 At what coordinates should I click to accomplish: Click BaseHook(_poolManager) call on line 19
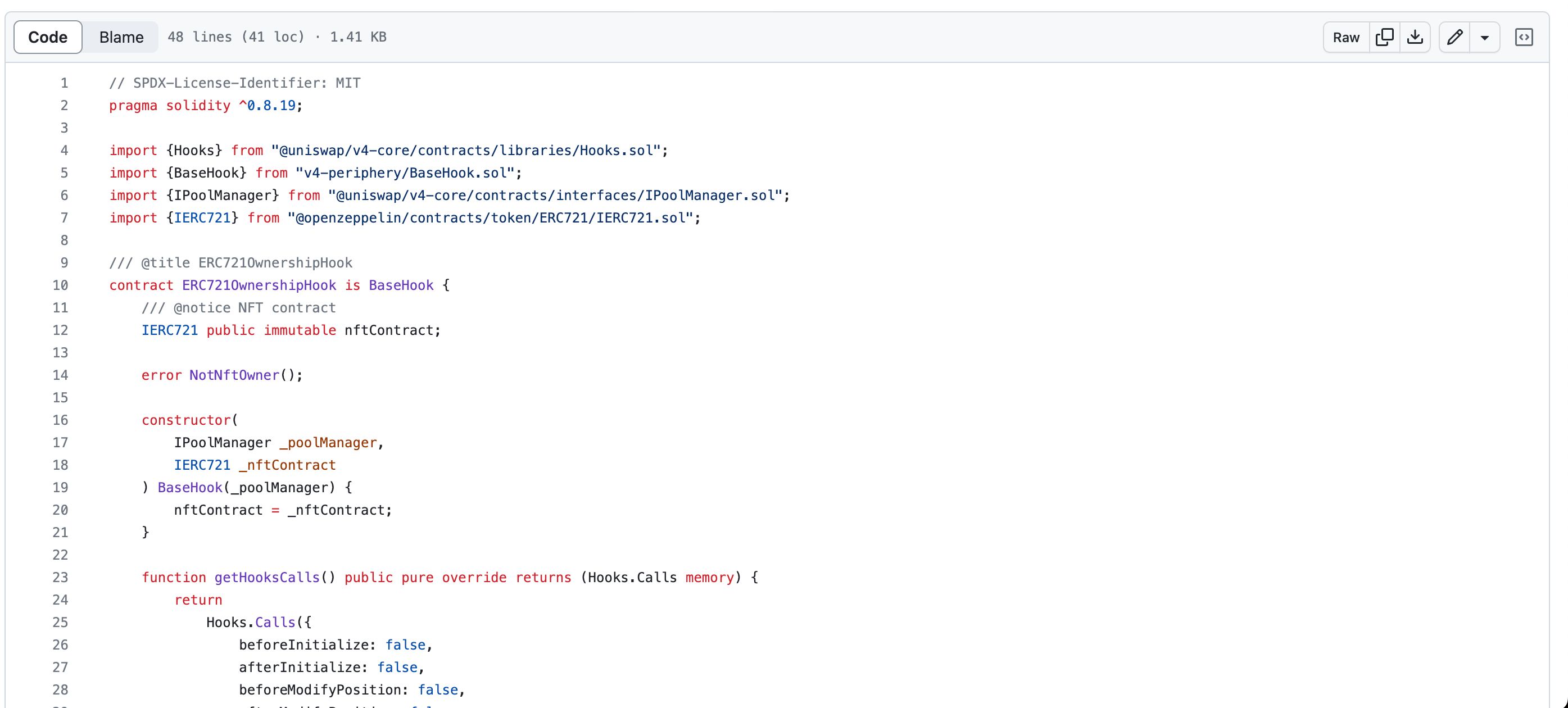coord(247,488)
